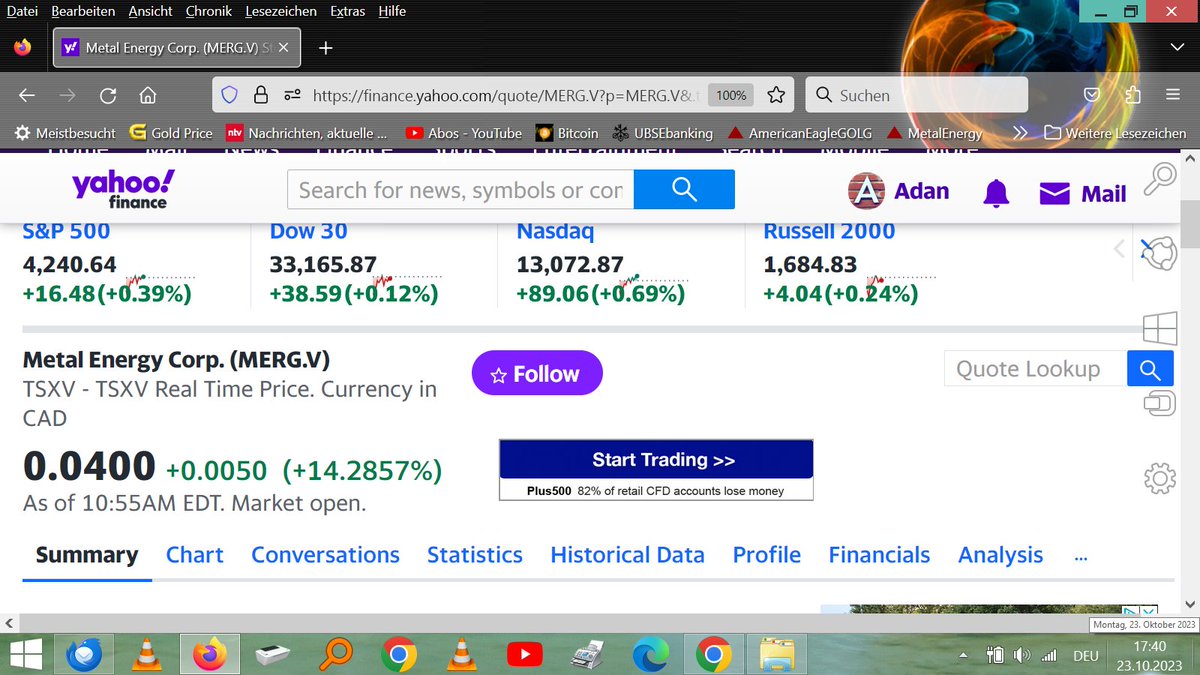Open the Bearbeiten menu
1200x675 pixels.
point(83,11)
